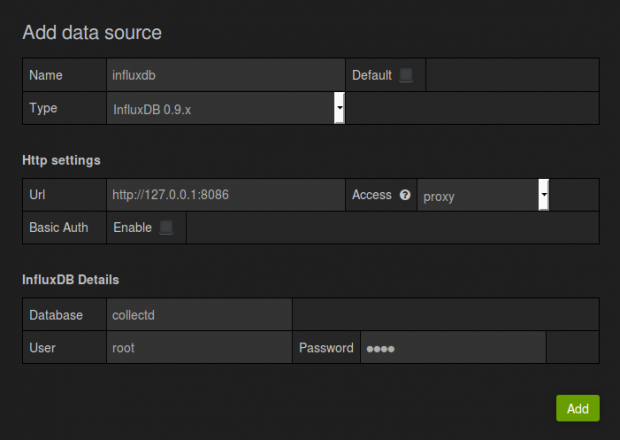The height and width of the screenshot is (440, 620).
Task: Focus the Password input field
Action: 453,348
